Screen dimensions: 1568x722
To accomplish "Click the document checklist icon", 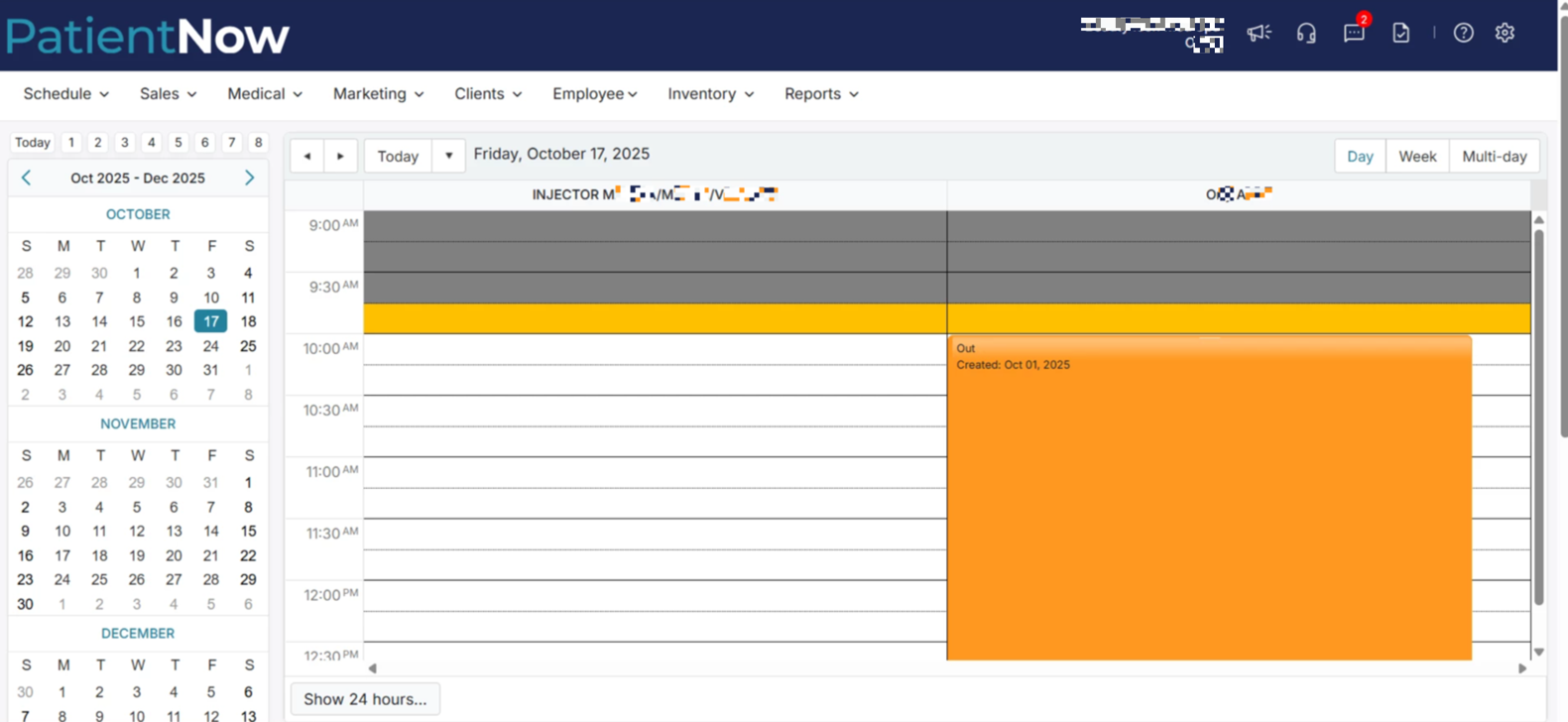I will pos(1400,33).
